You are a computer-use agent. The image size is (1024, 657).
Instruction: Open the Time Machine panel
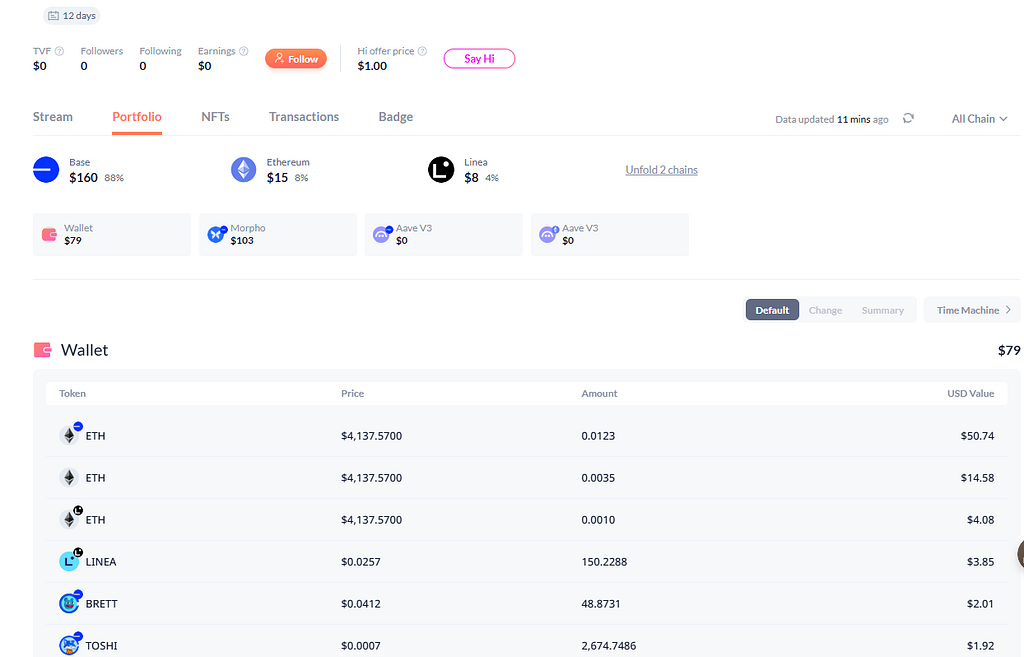(x=973, y=310)
